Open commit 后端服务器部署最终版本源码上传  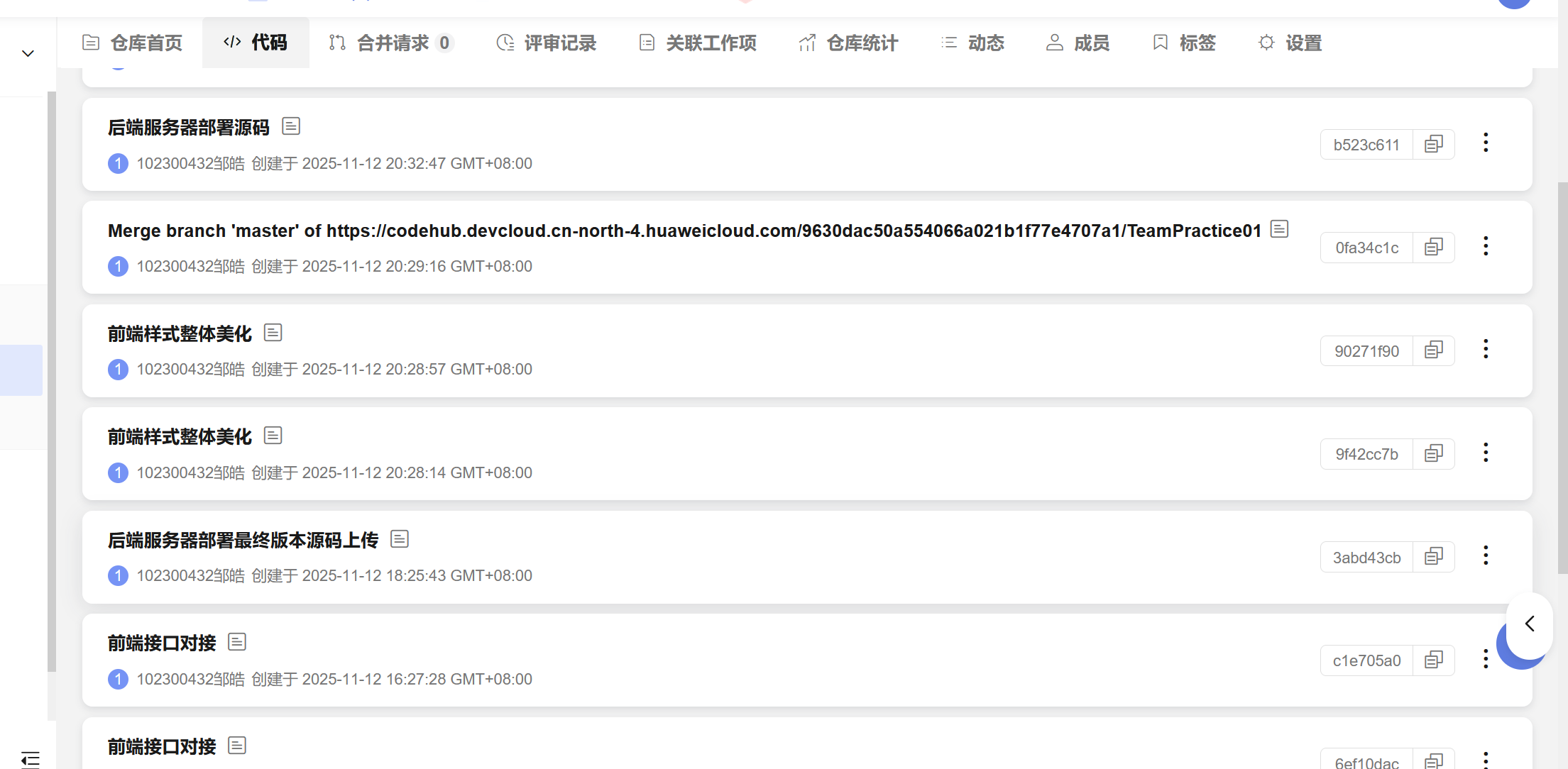(243, 541)
